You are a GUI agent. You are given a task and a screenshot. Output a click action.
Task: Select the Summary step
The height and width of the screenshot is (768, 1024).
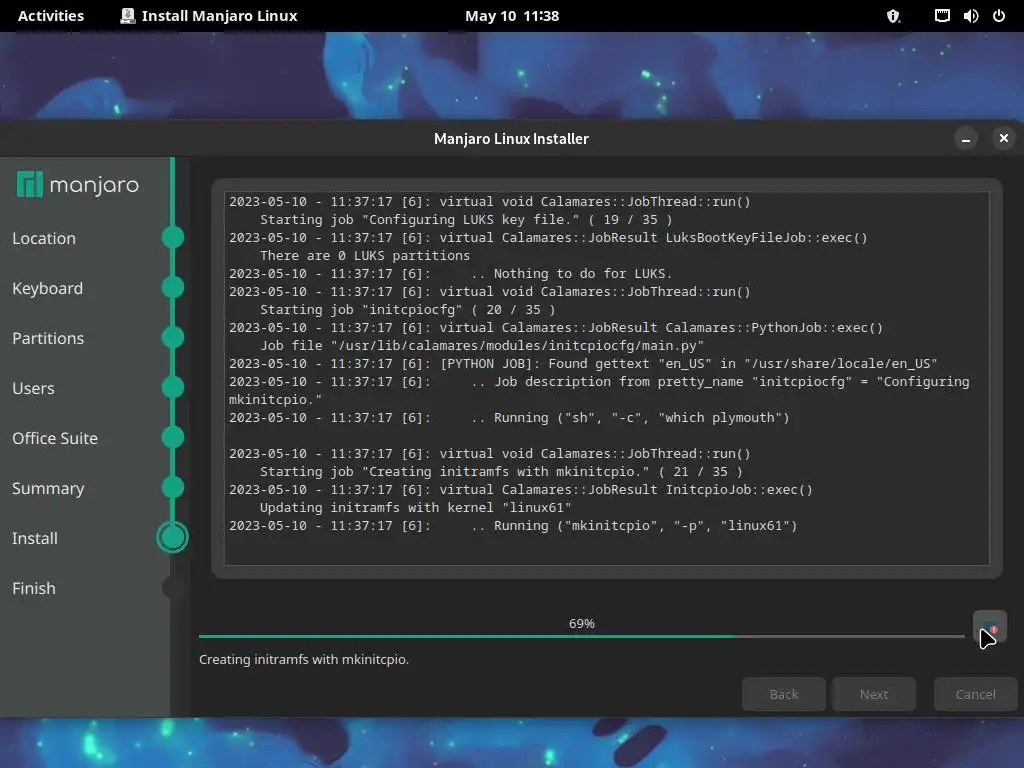point(48,488)
